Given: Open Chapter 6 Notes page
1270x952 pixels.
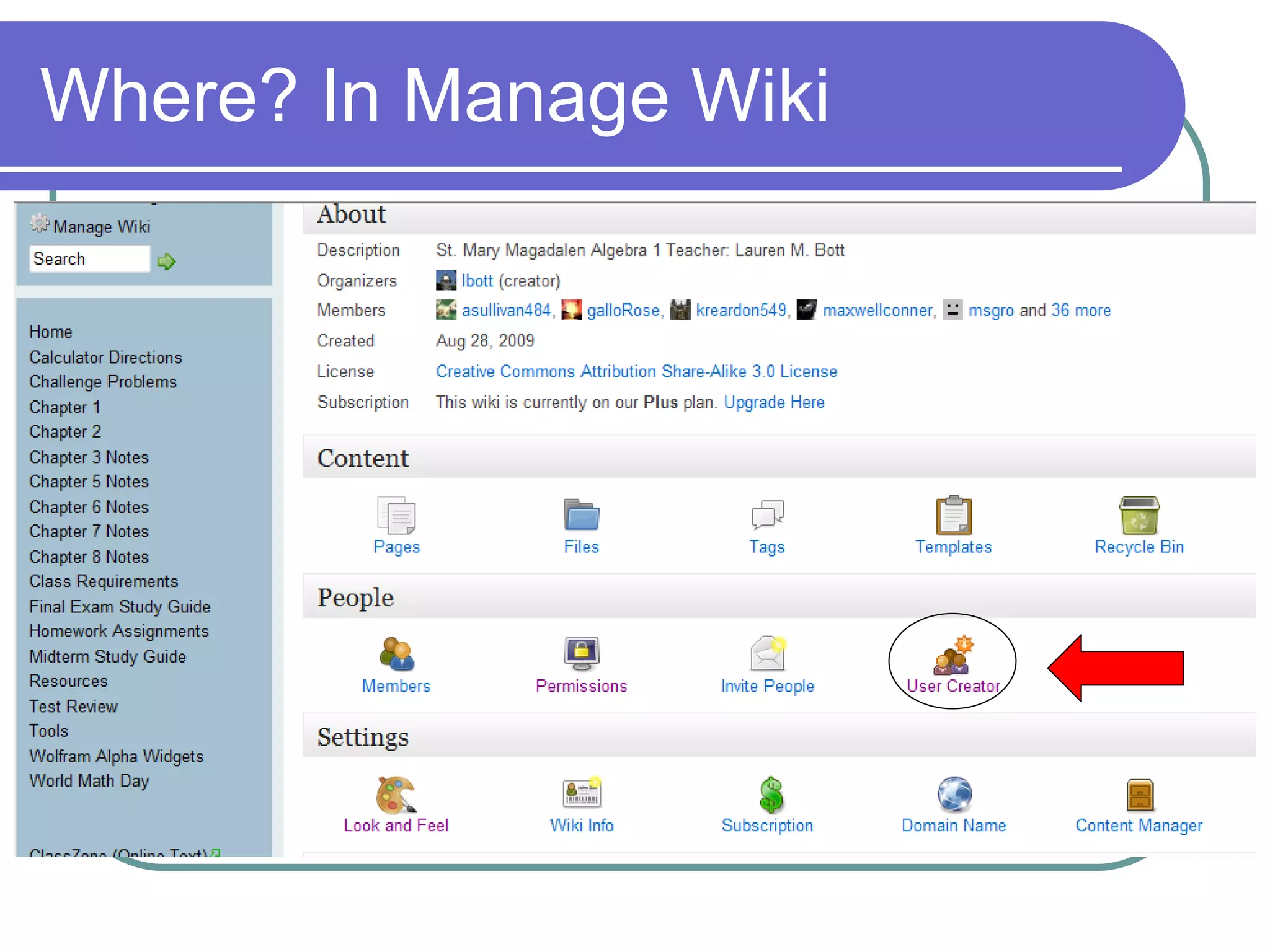Looking at the screenshot, I should 89,507.
